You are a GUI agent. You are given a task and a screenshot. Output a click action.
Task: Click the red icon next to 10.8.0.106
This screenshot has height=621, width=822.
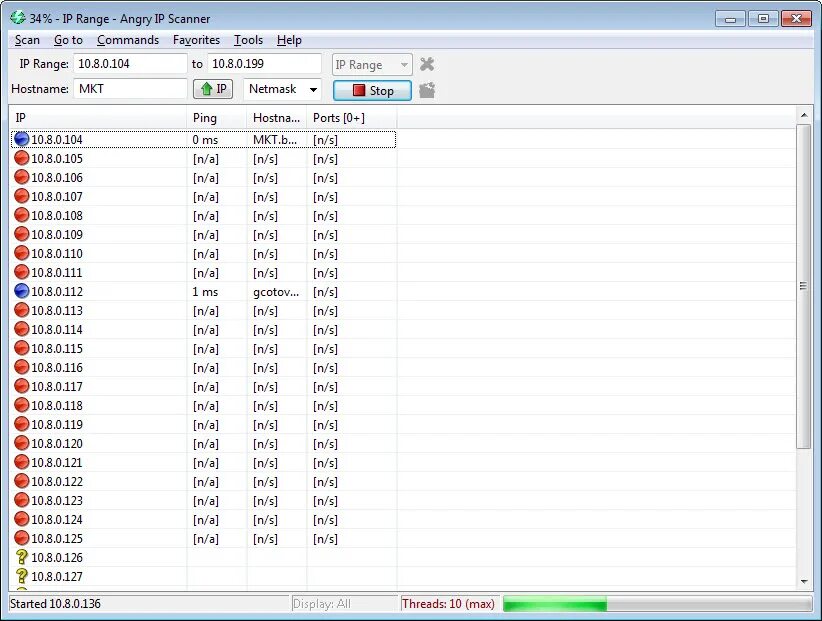point(21,177)
